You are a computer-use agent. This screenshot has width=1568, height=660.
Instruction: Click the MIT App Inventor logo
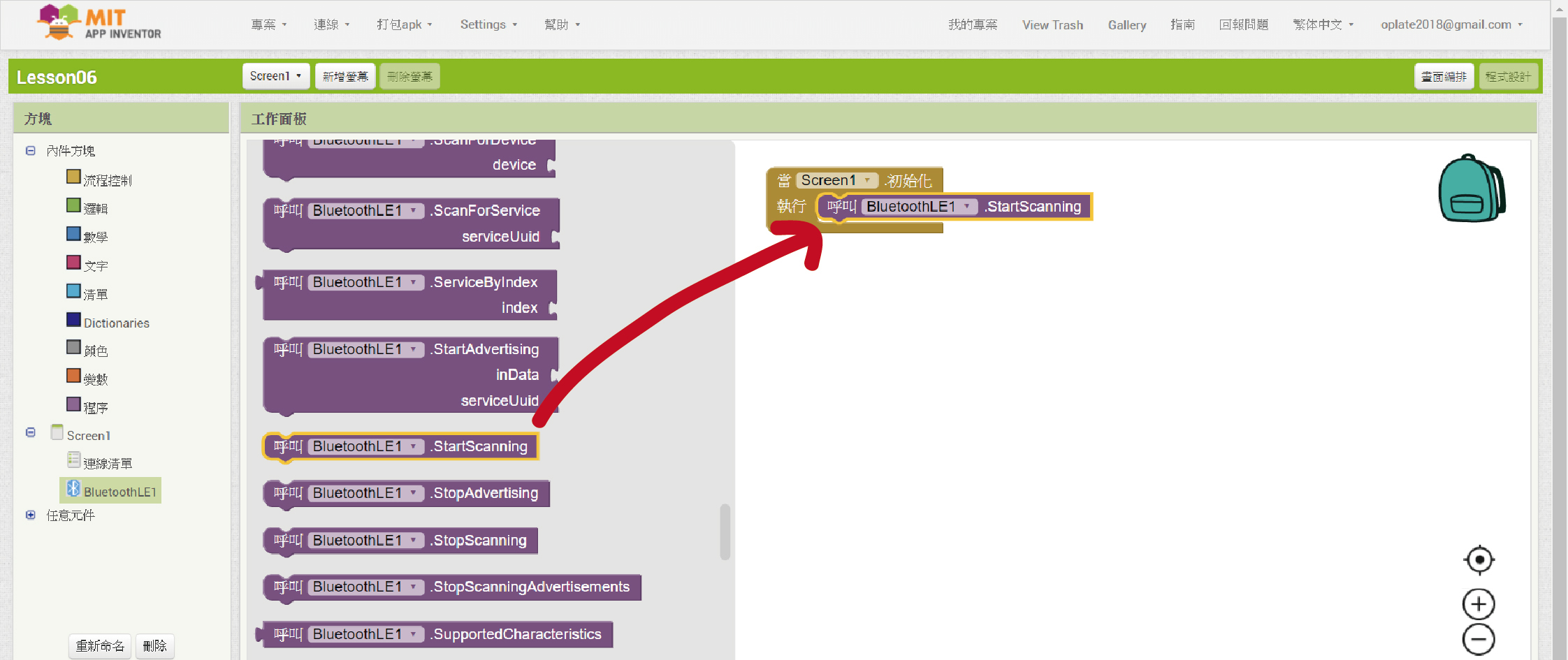(x=99, y=23)
